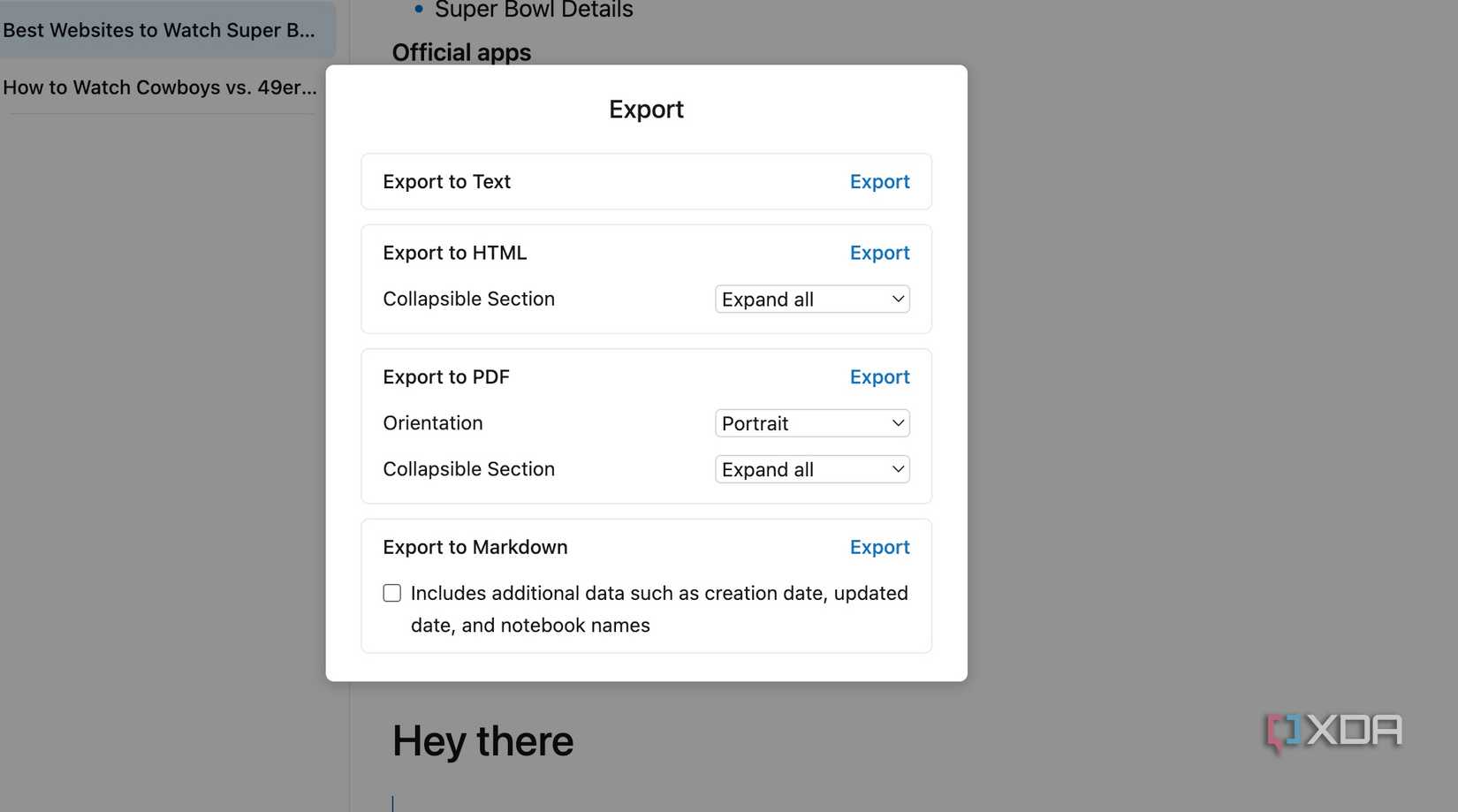Open the How to Watch Cowboys vs. 49ers note
The width and height of the screenshot is (1458, 812).
tap(159, 87)
